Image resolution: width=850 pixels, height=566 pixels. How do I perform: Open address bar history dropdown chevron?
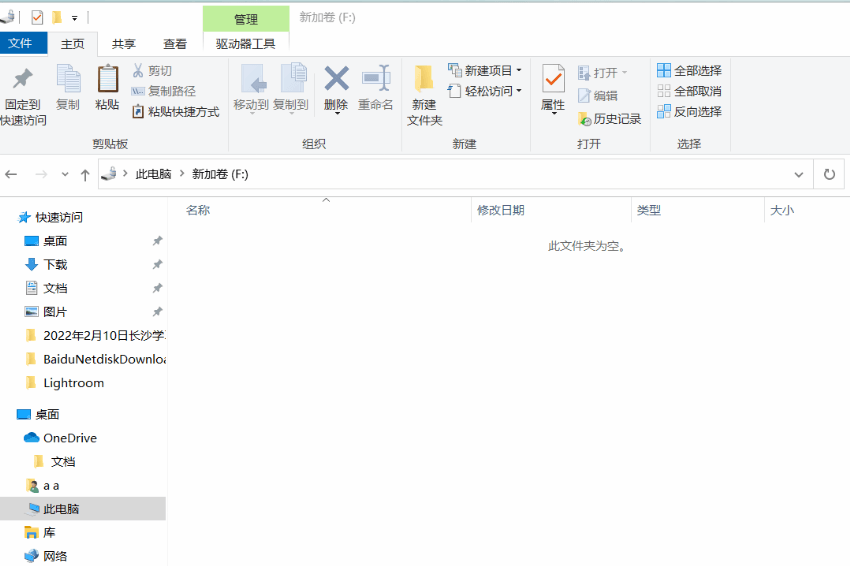click(x=799, y=175)
